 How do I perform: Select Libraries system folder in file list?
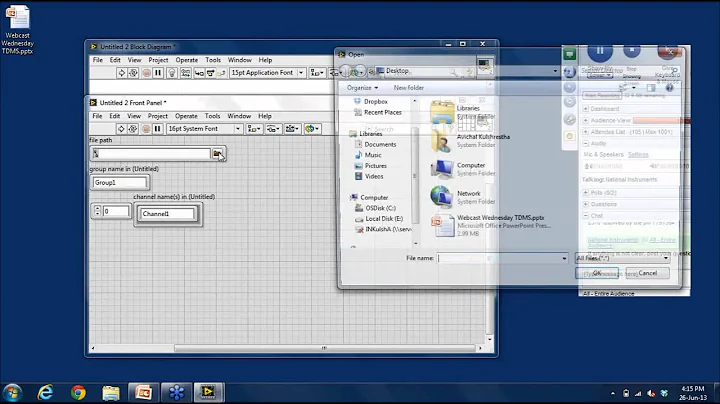[461, 112]
